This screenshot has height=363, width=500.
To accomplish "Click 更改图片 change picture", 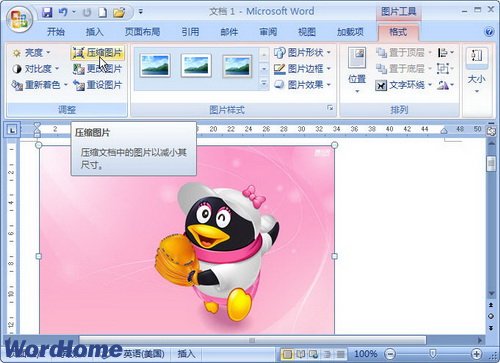I will coord(98,69).
